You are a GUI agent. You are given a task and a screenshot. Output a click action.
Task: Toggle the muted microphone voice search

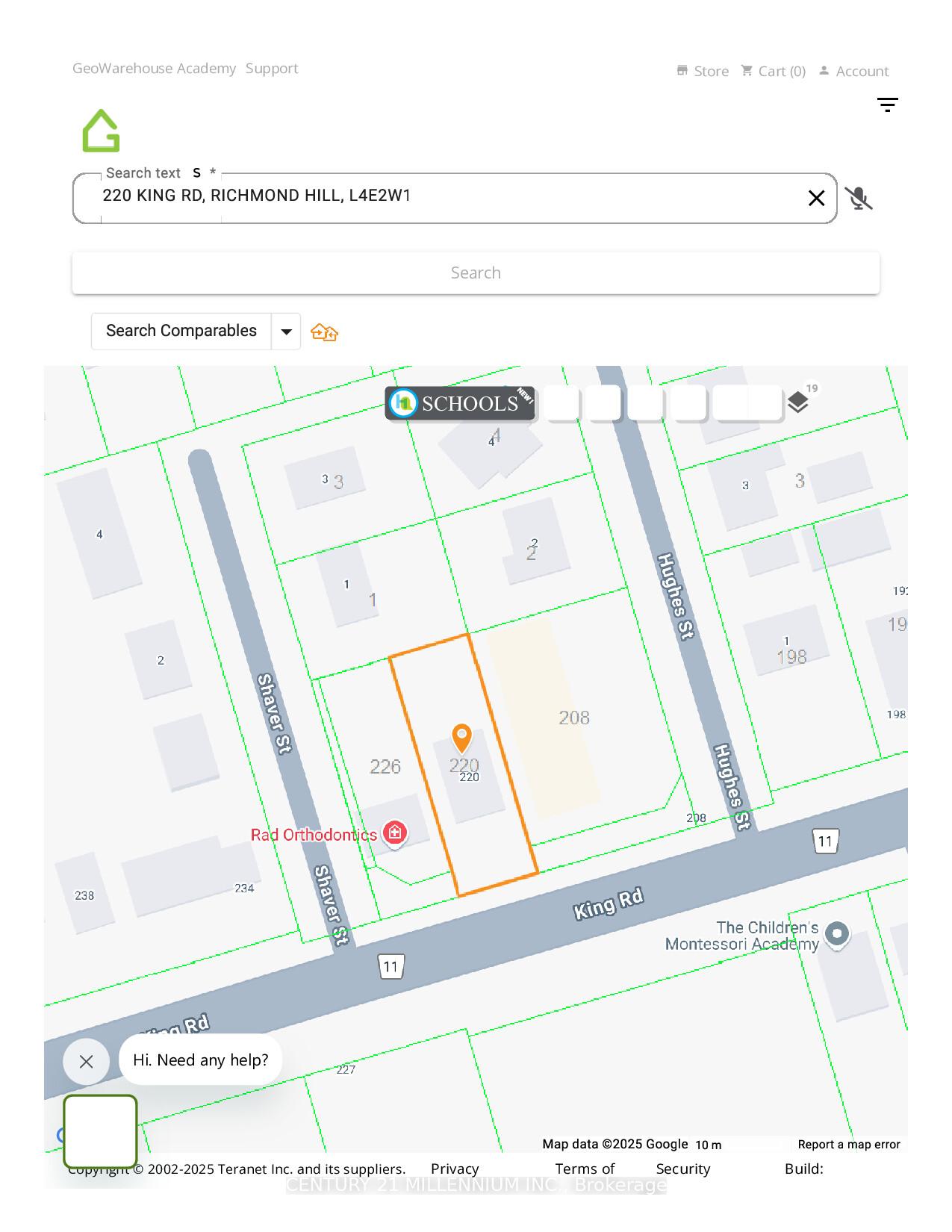[x=859, y=199]
